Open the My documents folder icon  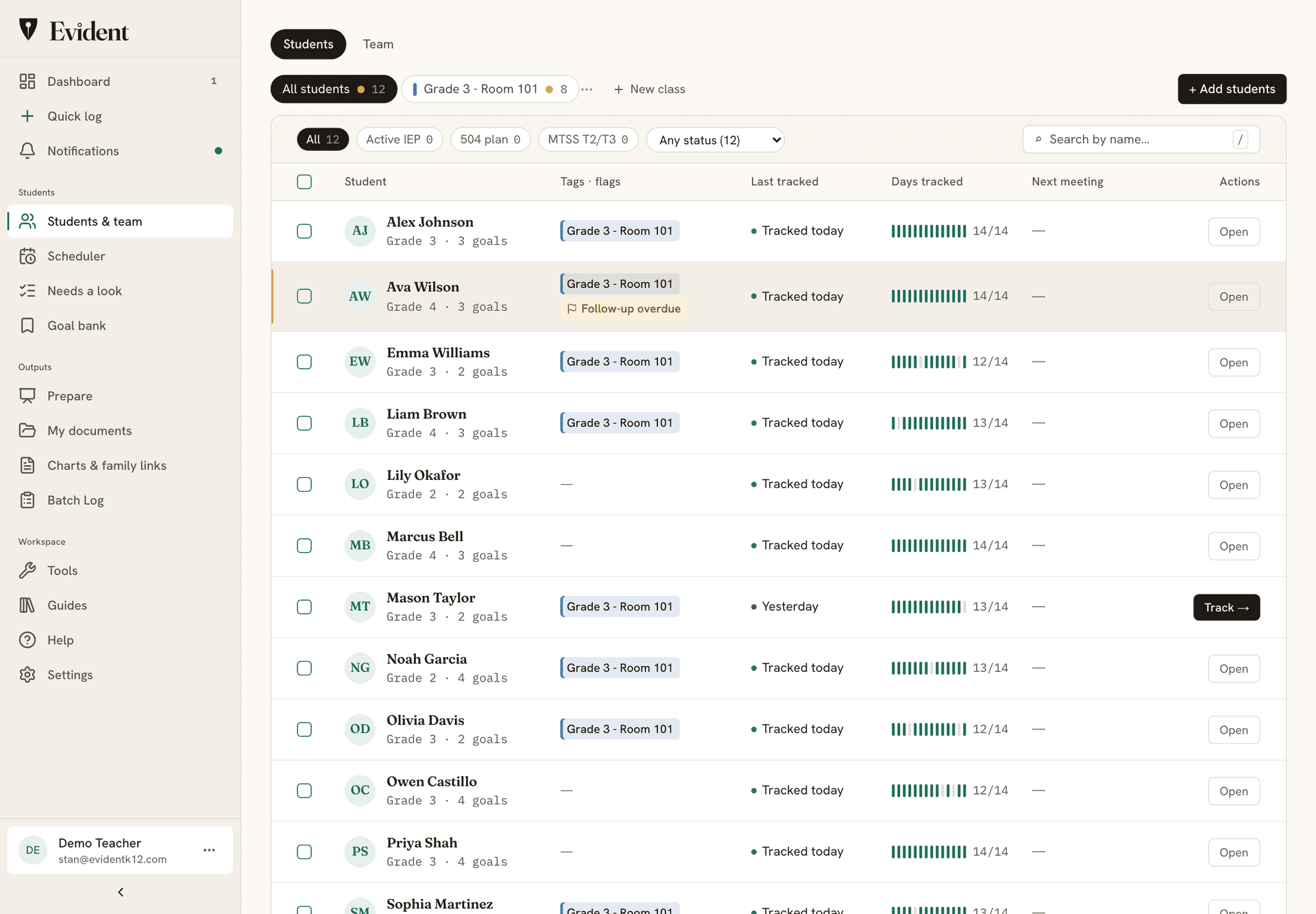click(27, 431)
